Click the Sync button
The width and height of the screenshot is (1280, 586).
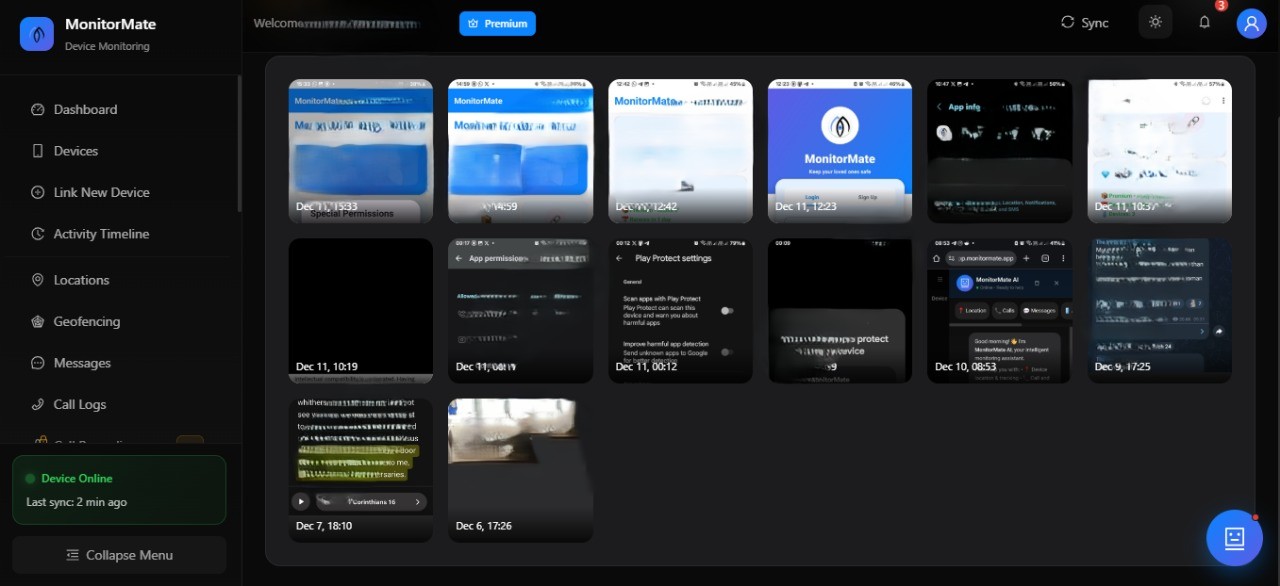tap(1084, 23)
